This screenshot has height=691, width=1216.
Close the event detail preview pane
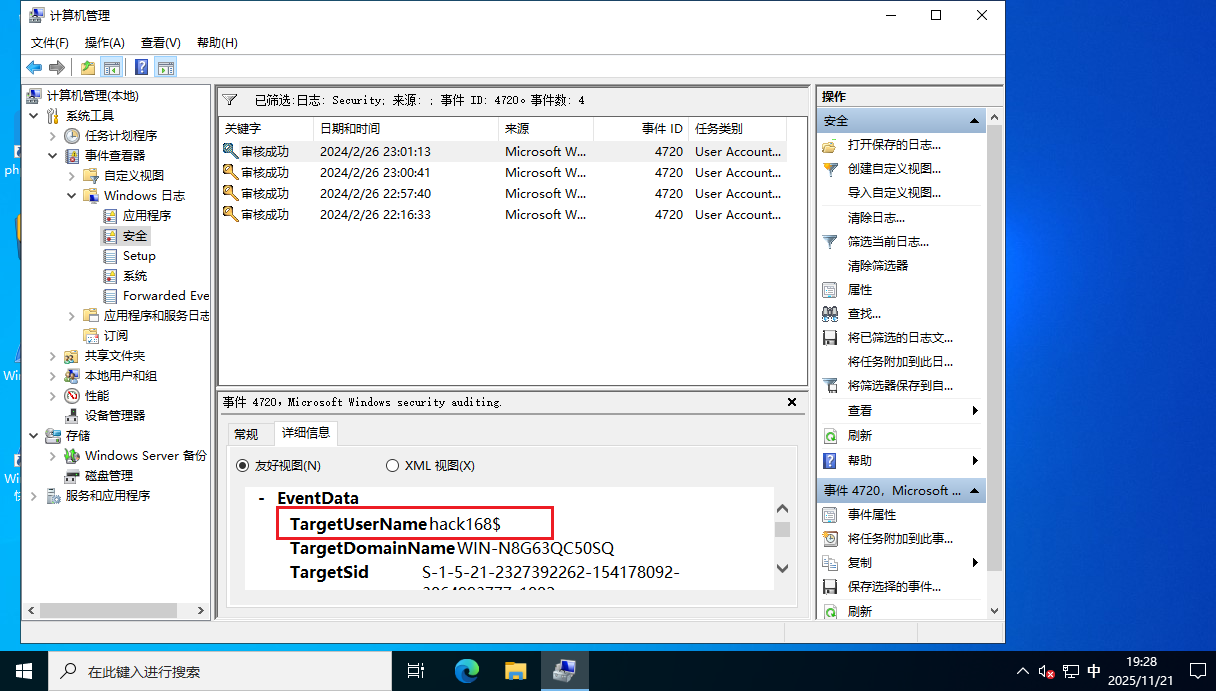pos(792,402)
